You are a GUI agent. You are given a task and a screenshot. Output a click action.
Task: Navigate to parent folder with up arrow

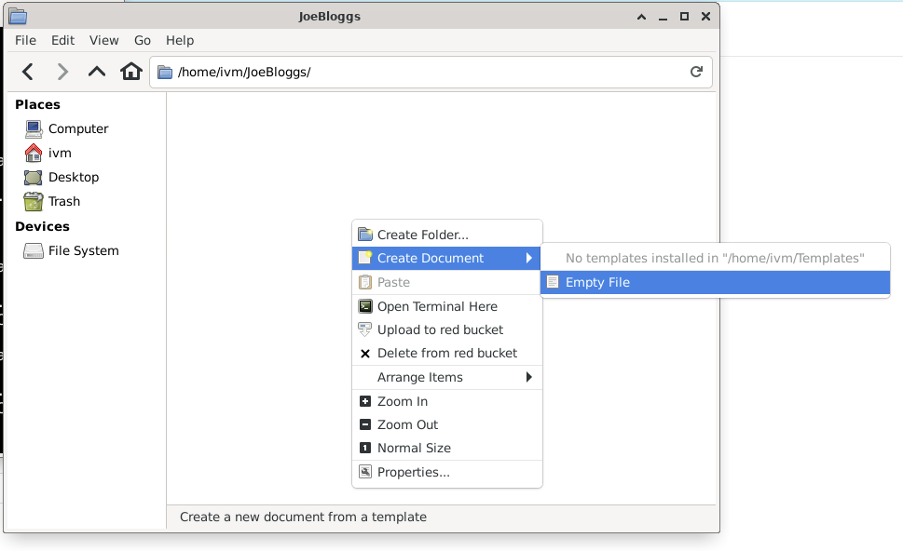tap(96, 72)
